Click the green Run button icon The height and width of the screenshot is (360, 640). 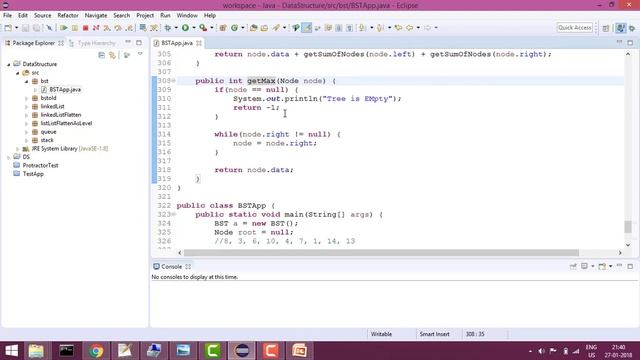(185, 28)
